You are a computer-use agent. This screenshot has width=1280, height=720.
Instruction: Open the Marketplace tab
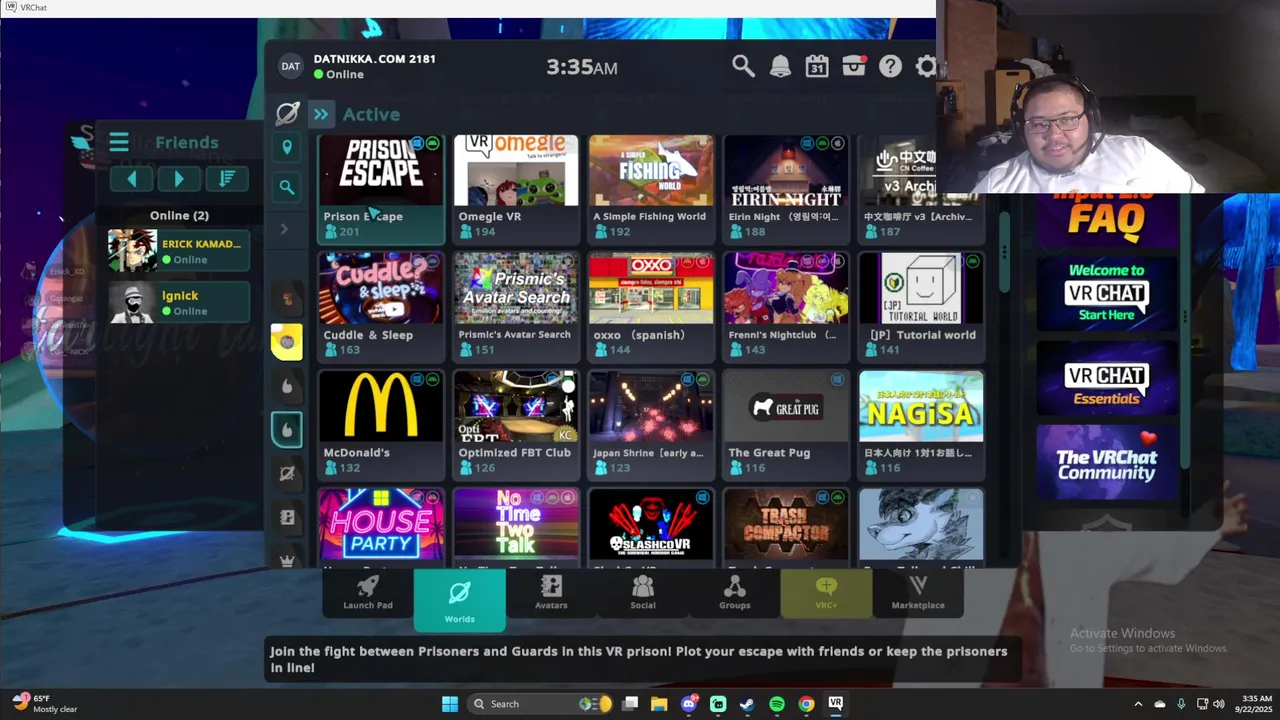point(918,593)
